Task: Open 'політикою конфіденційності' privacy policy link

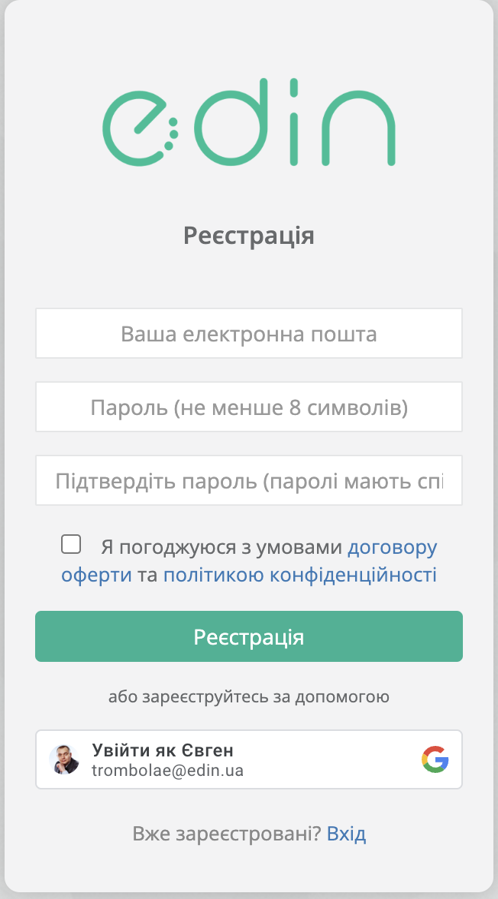Action: coord(300,574)
